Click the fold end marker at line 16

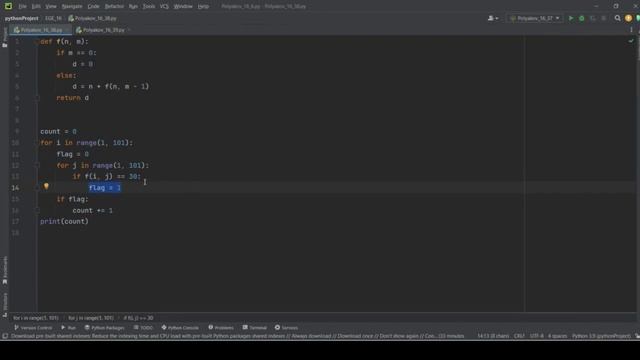click(x=37, y=210)
